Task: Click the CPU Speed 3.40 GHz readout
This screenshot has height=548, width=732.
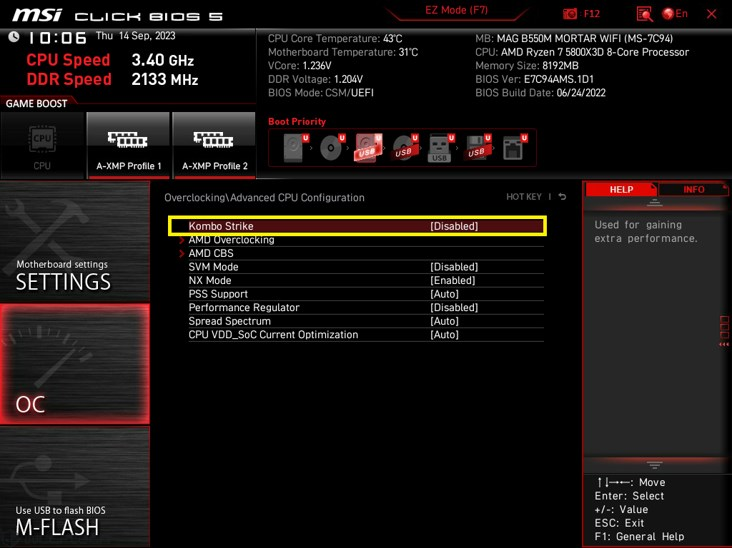Action: pyautogui.click(x=110, y=60)
